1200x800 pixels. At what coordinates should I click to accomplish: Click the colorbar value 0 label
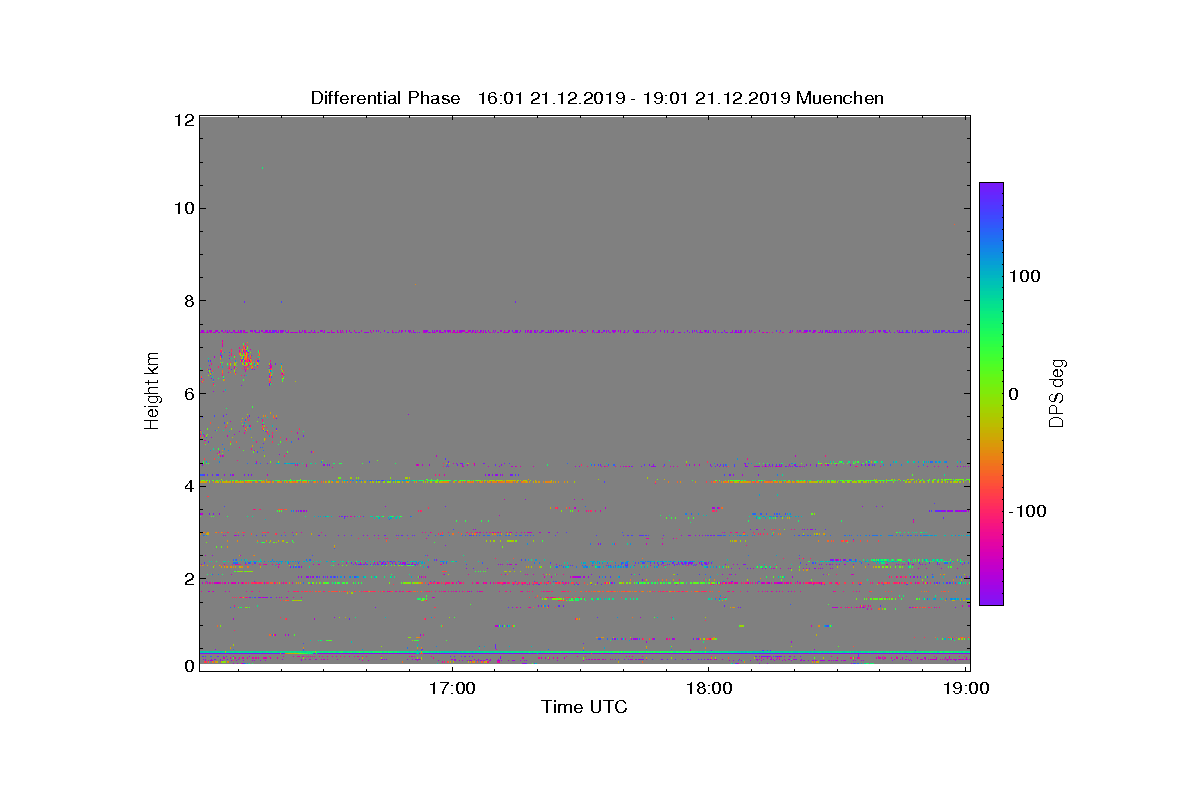[x=1014, y=394]
